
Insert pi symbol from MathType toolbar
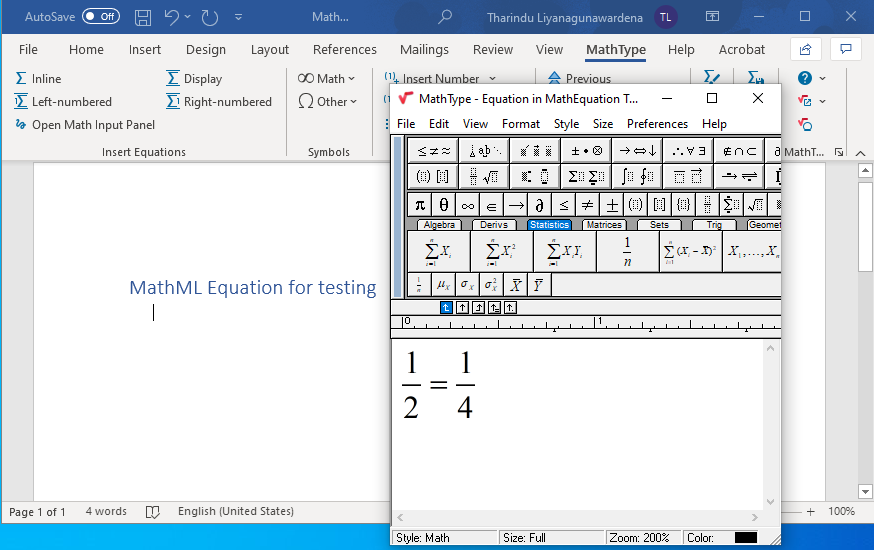(420, 205)
